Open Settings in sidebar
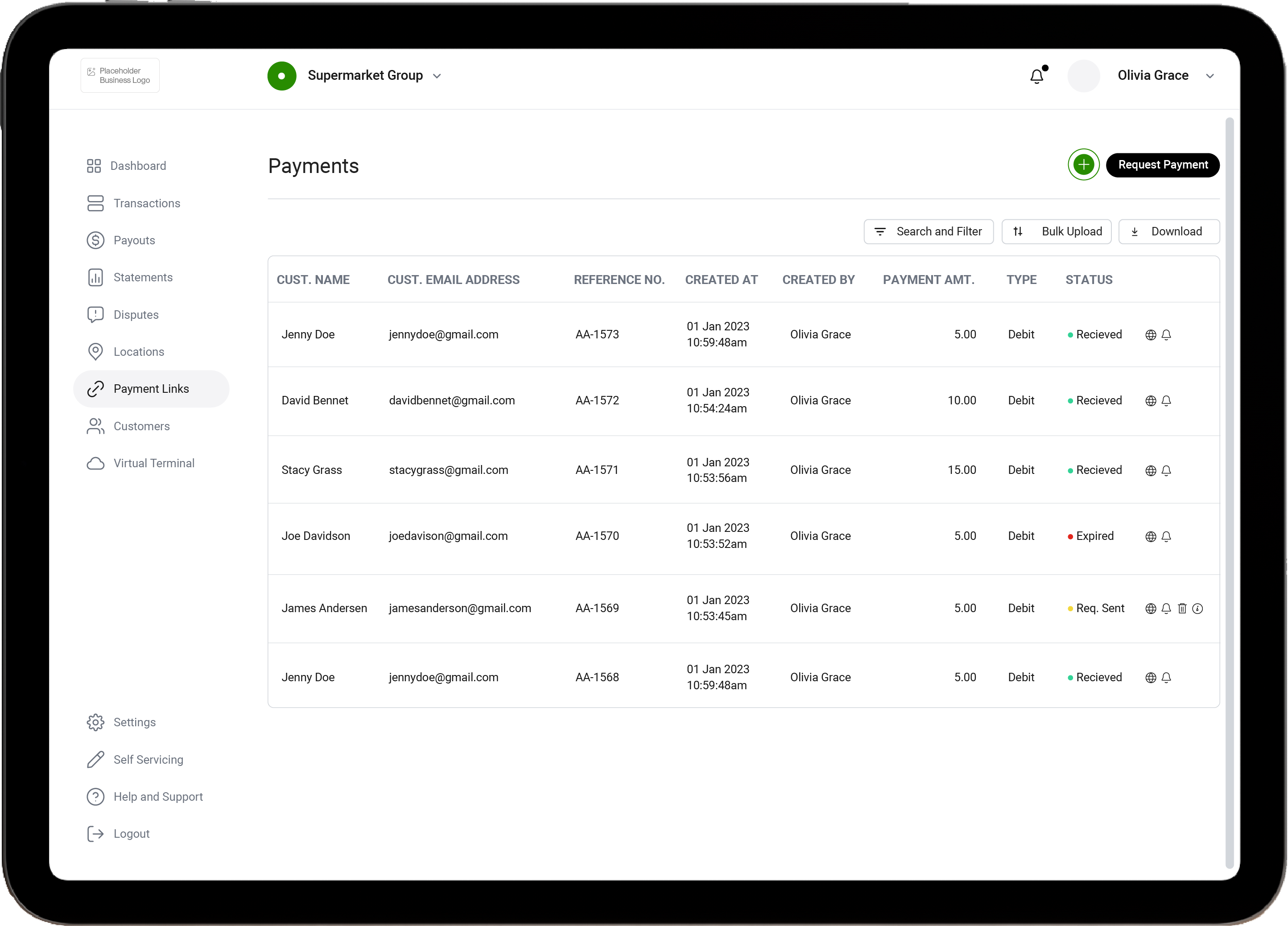The width and height of the screenshot is (1288, 926). [x=121, y=722]
